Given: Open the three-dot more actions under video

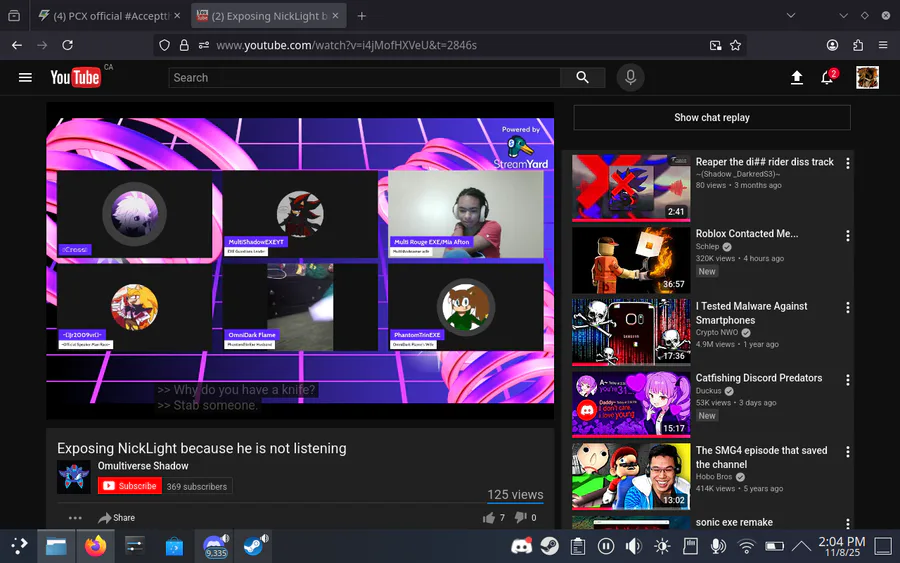Looking at the screenshot, I should [75, 518].
